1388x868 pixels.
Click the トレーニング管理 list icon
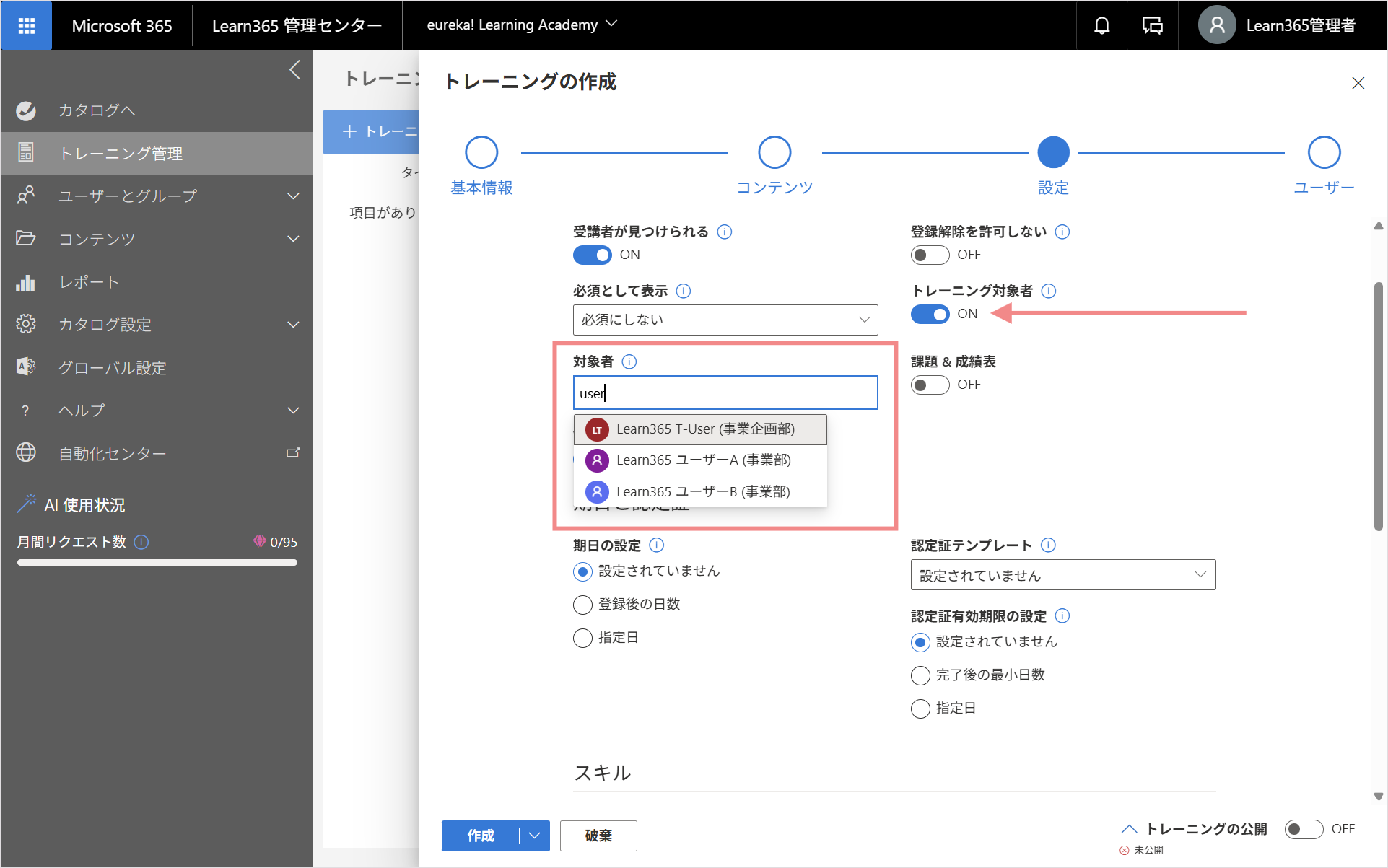point(26,153)
